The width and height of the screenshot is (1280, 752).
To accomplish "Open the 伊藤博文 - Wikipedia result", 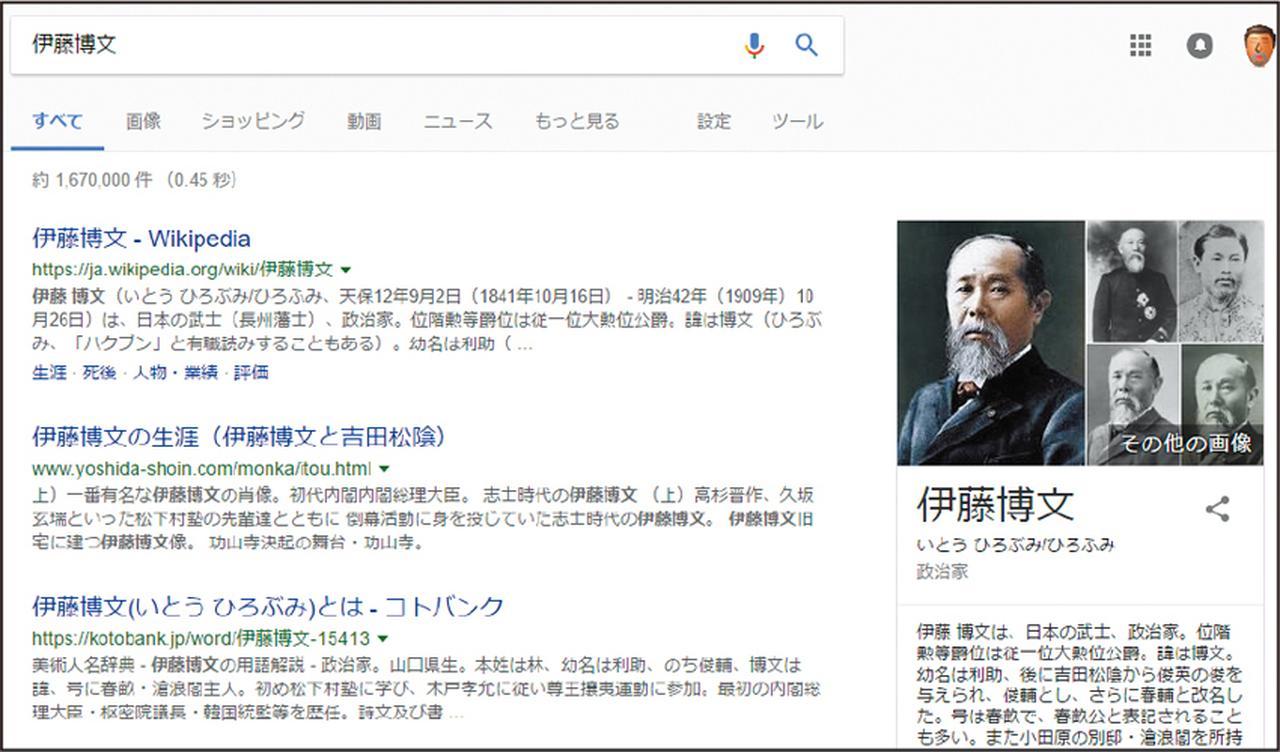I will (x=141, y=239).
